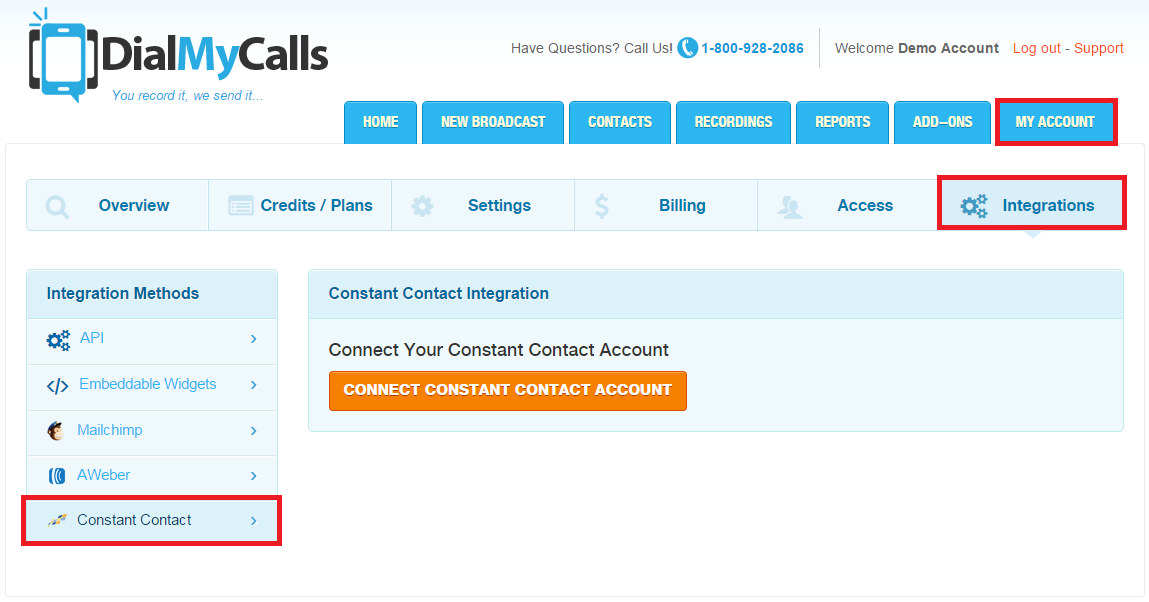Click the Mailchimp monkey icon
The width and height of the screenshot is (1149, 602).
[x=57, y=431]
